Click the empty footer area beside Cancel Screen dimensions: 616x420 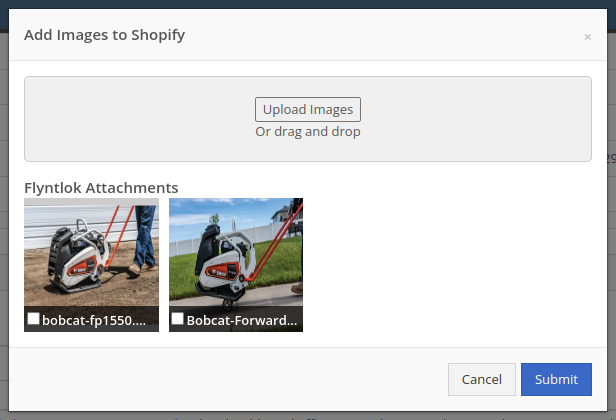tap(228, 379)
